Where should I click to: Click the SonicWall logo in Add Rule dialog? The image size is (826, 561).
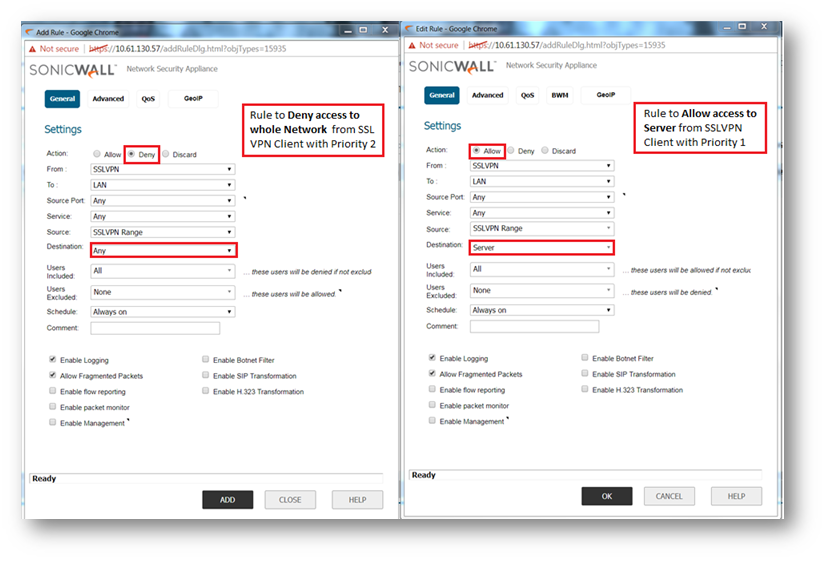point(73,70)
